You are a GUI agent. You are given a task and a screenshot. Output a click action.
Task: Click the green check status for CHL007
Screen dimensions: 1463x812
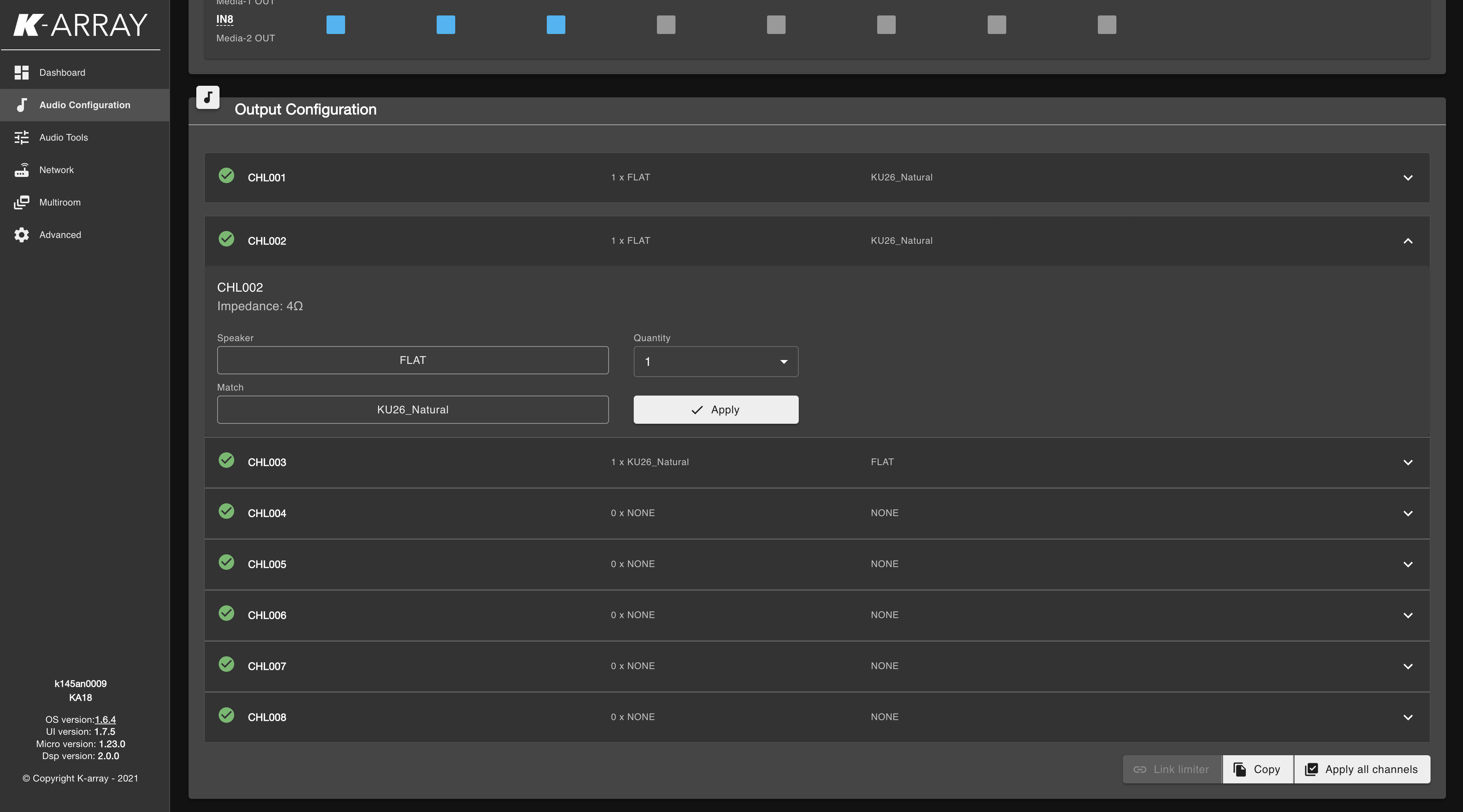[x=226, y=664]
